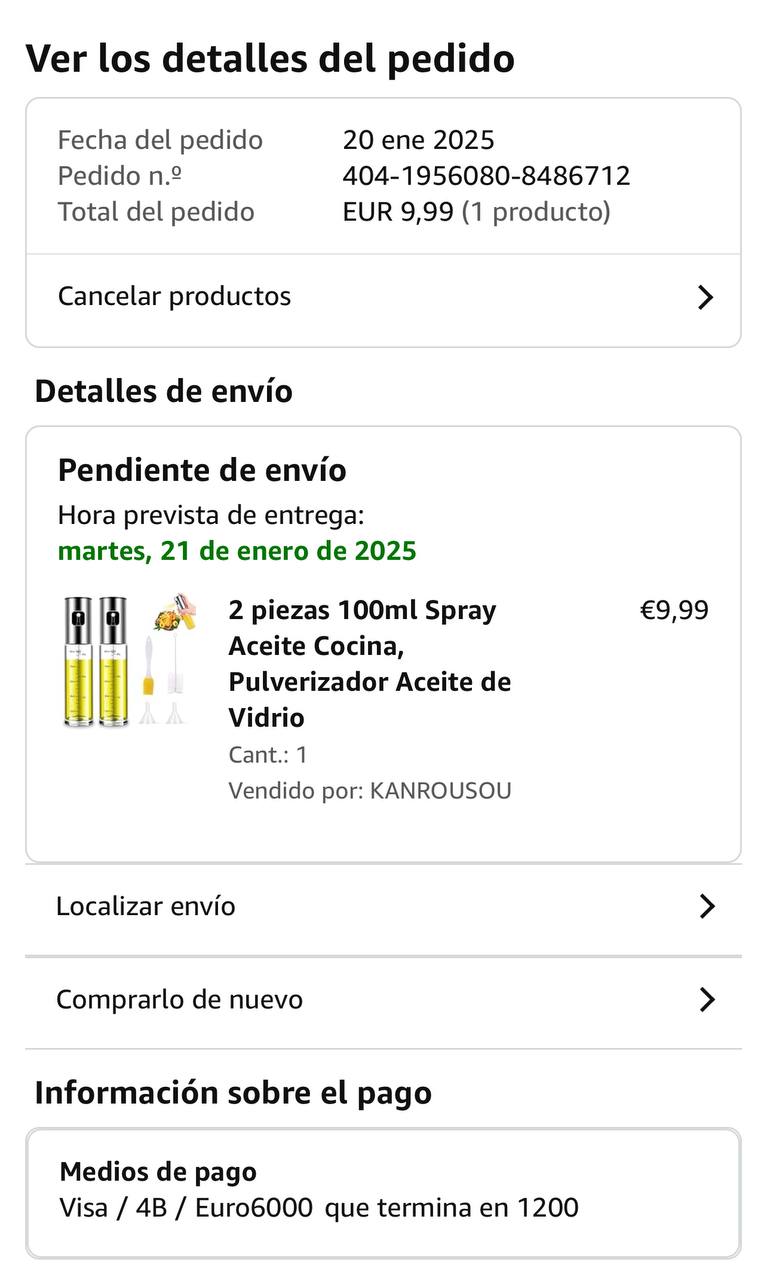Viewport: 767px width, 1280px height.
Task: Click the Cant.: 1 quantity text
Action: click(x=267, y=755)
